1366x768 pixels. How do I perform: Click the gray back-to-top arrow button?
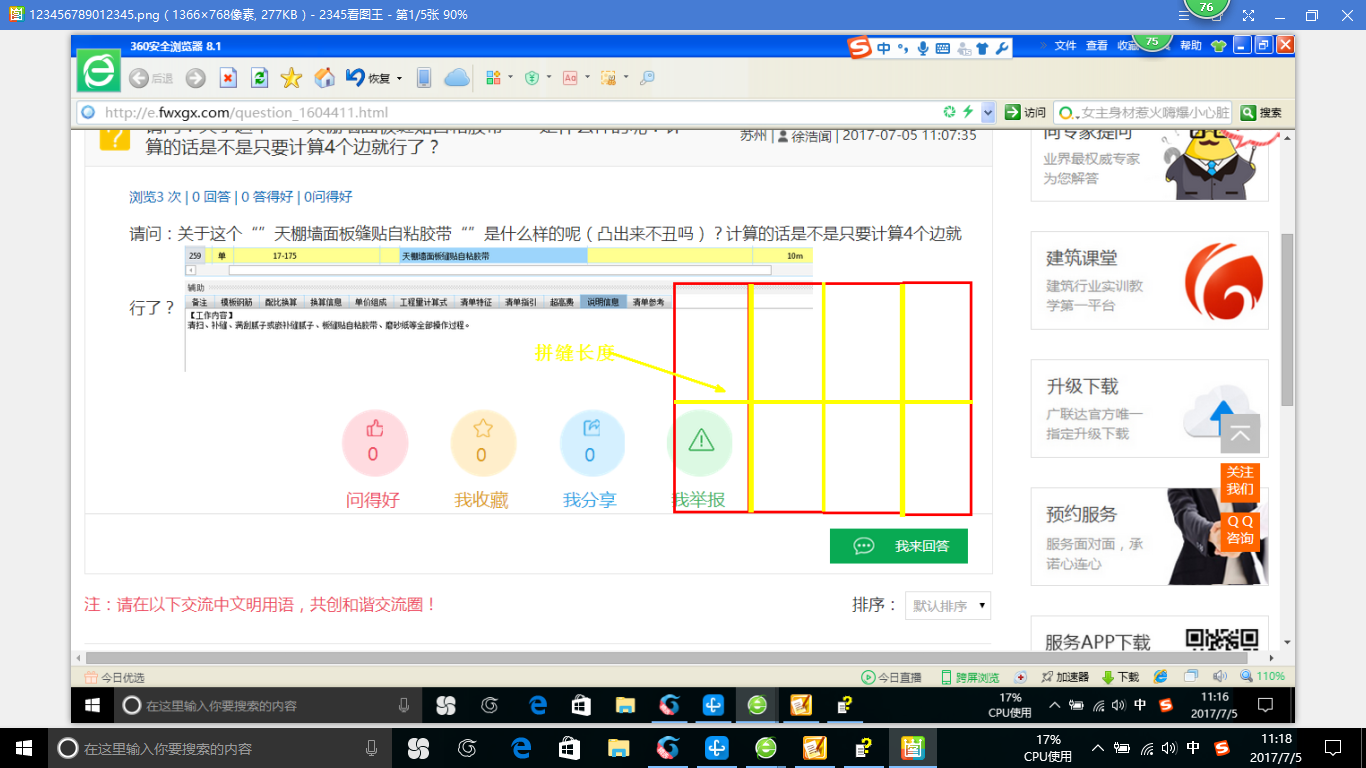point(1240,434)
